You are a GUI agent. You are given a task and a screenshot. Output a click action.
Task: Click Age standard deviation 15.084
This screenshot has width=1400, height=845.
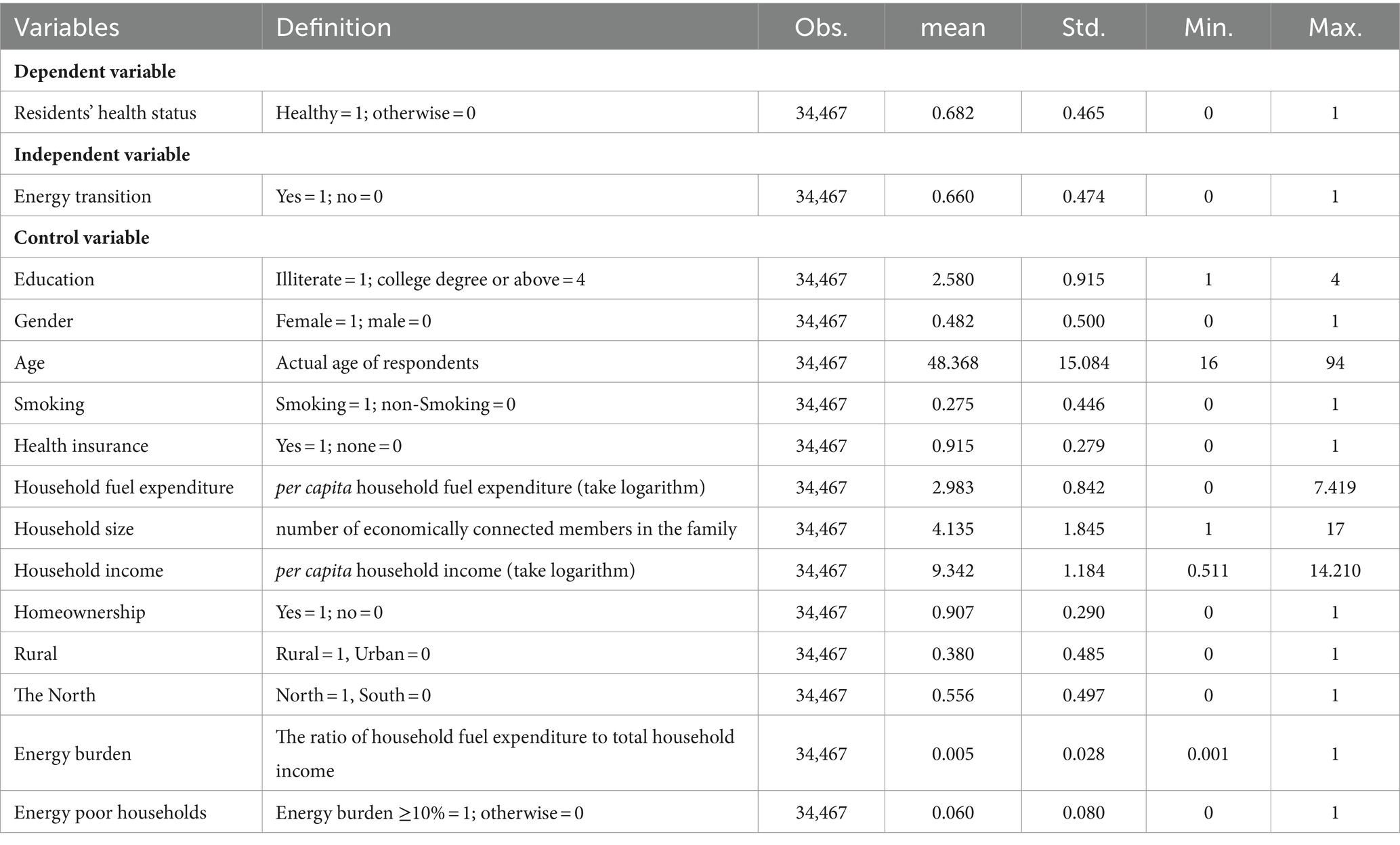pyautogui.click(x=1084, y=363)
